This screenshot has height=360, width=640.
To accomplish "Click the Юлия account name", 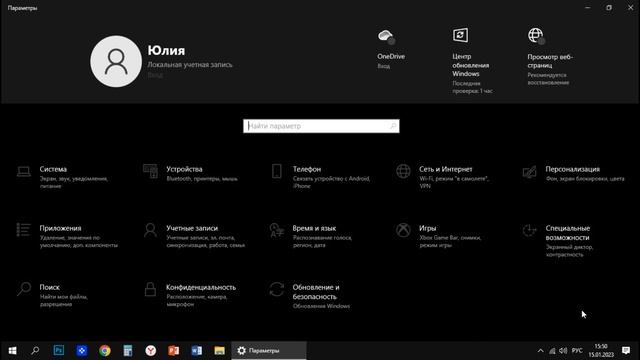I will 166,50.
